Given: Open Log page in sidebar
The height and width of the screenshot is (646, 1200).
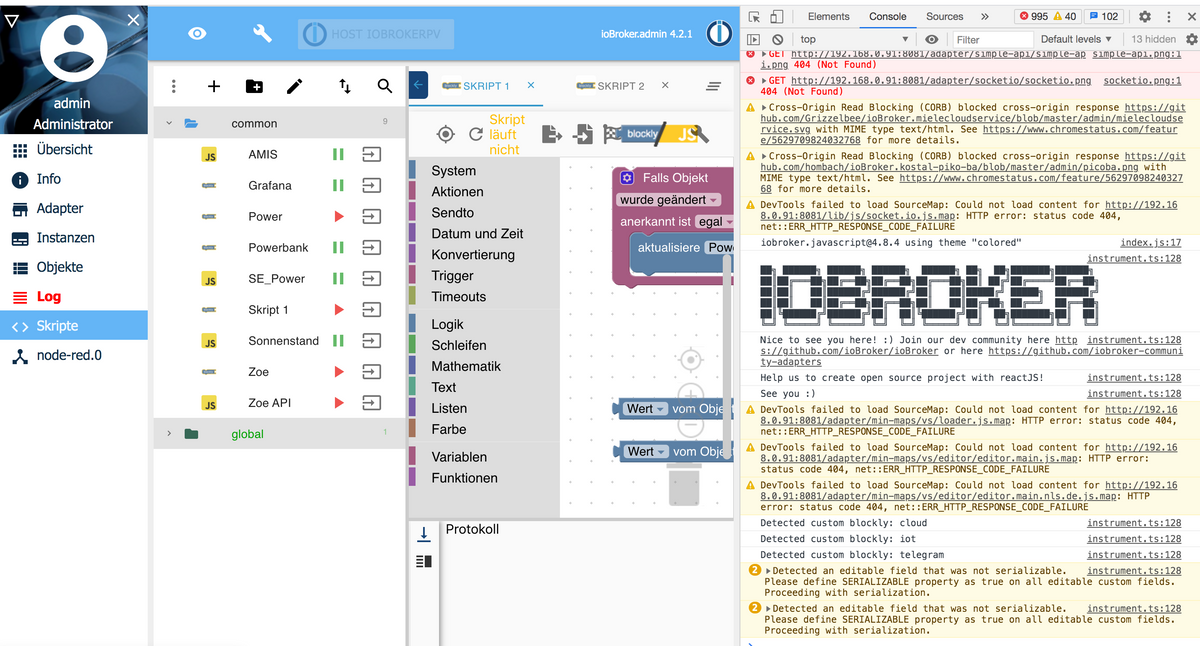Looking at the screenshot, I should [74, 296].
